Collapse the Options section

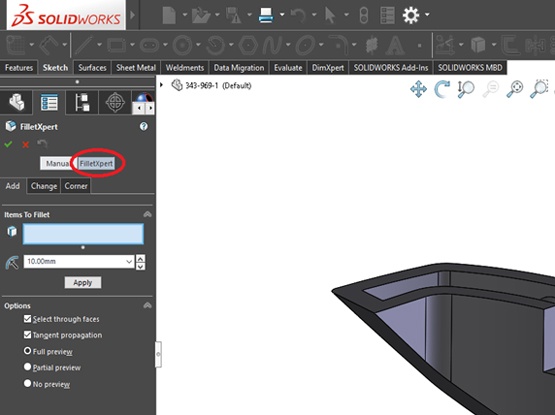pos(147,305)
